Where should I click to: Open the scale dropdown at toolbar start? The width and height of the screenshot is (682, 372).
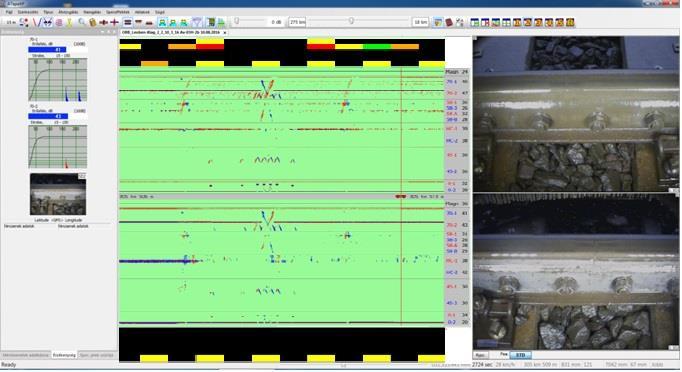click(x=10, y=22)
